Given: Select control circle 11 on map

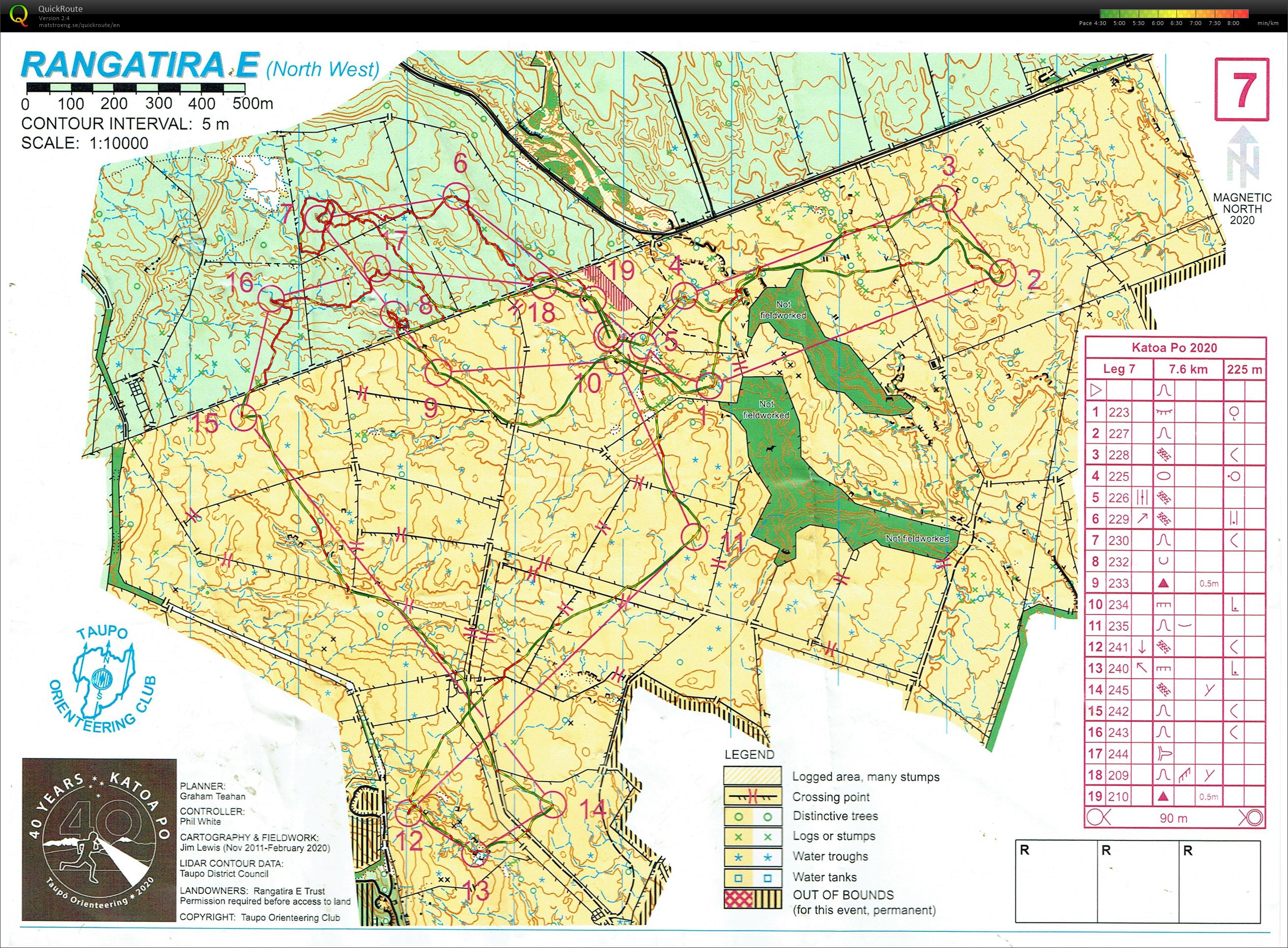Looking at the screenshot, I should coord(693,537).
